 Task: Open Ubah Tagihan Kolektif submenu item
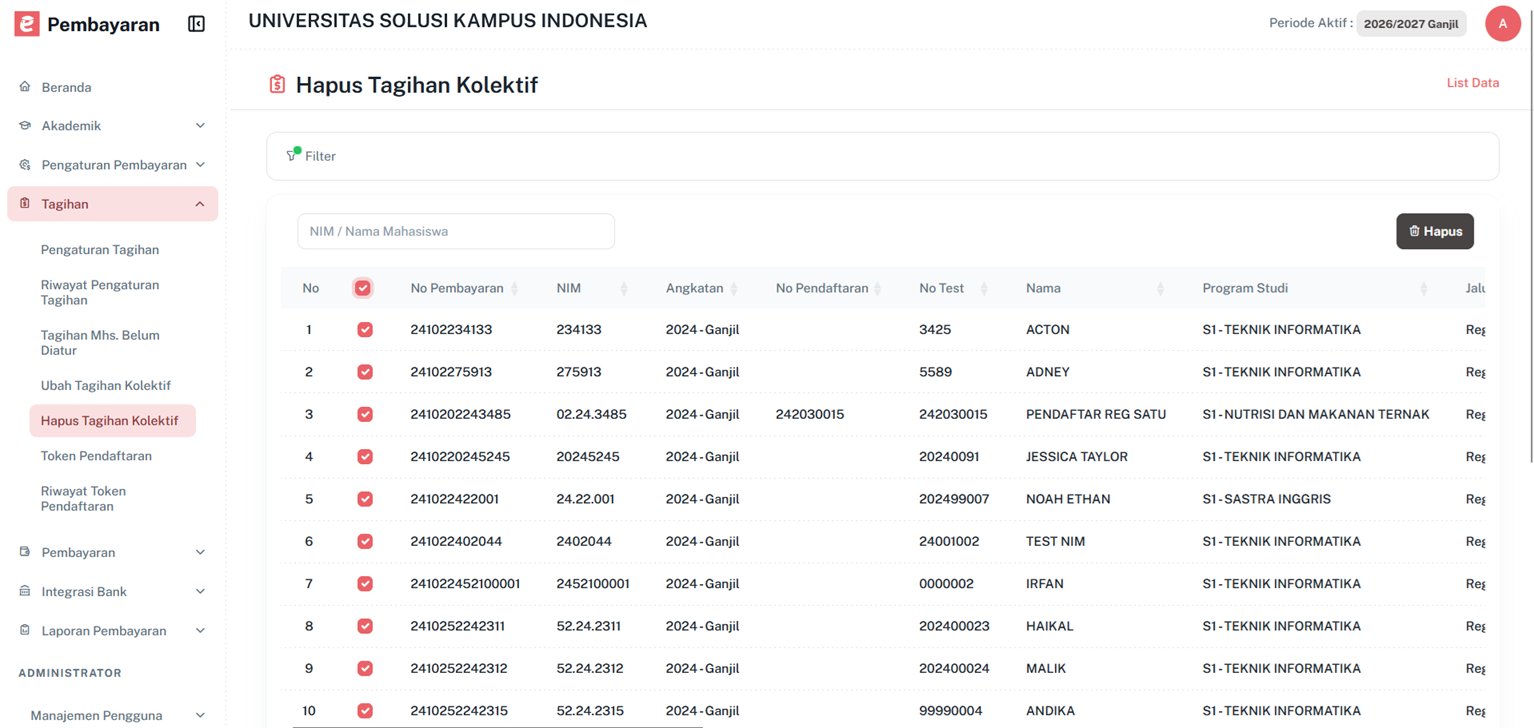(x=106, y=386)
